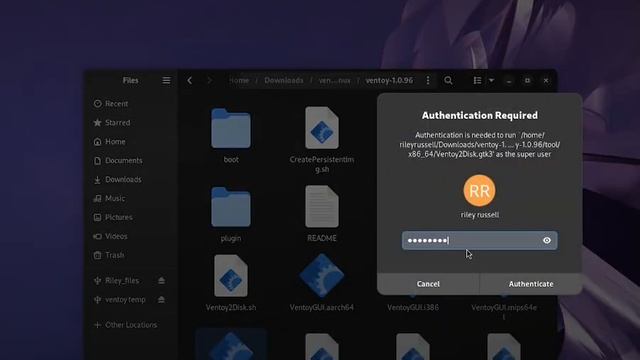Select the Ventoy2Disk.sh file icon
Image resolution: width=640 pixels, height=360 pixels.
coord(231,276)
